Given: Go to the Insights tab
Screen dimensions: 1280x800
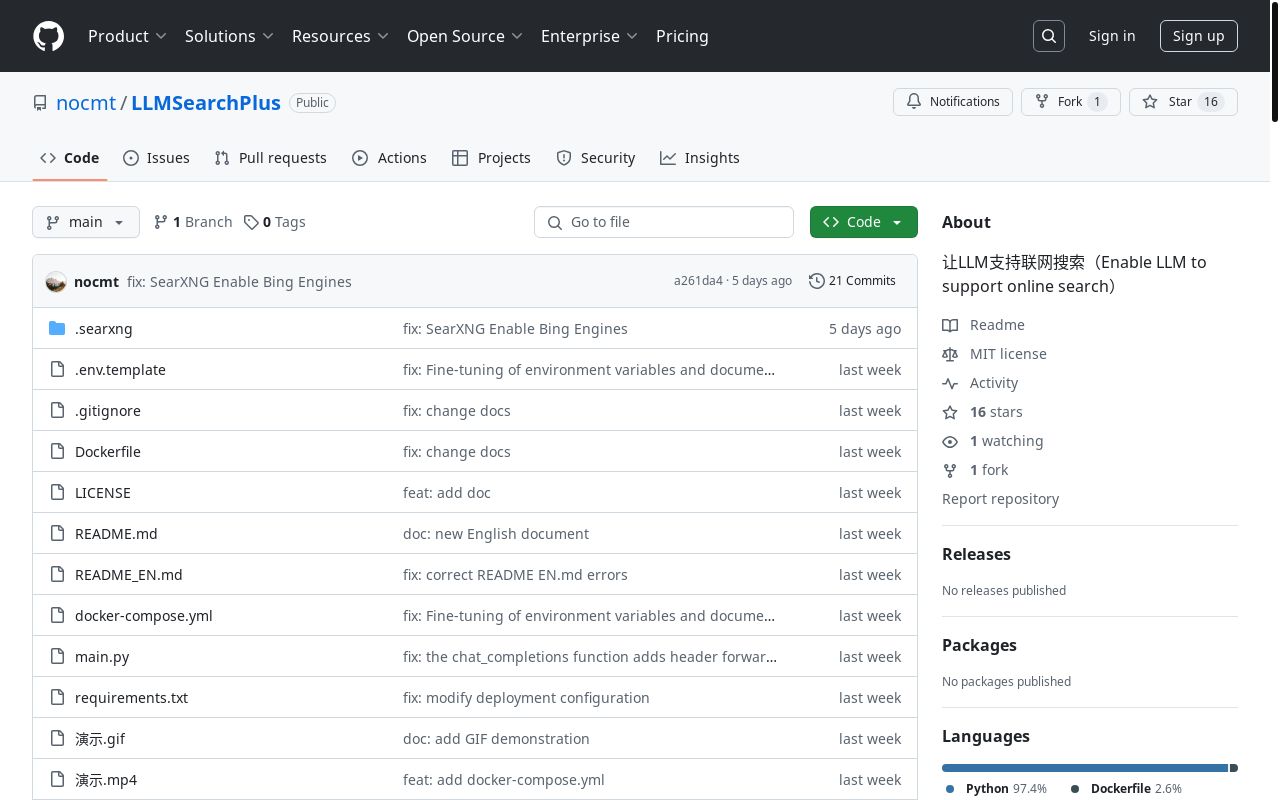Looking at the screenshot, I should [x=700, y=158].
